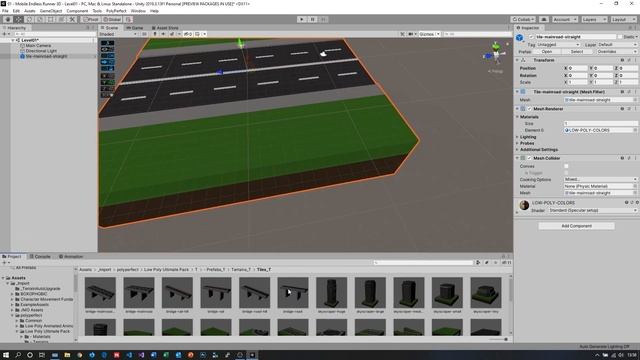Select the Move tool in the toolbar
Screen dimensions: 640x360
coord(18,19)
